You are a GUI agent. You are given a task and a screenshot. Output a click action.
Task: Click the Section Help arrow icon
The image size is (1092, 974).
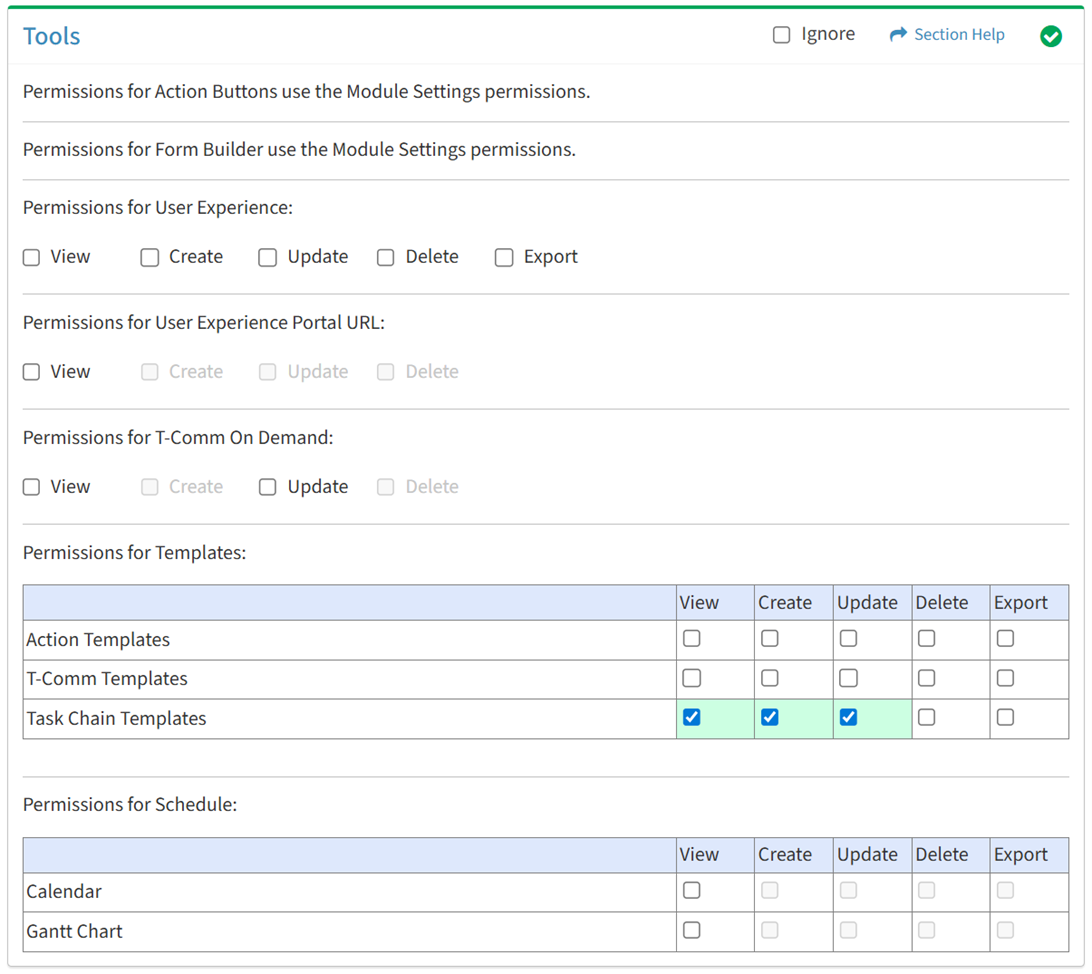[897, 35]
